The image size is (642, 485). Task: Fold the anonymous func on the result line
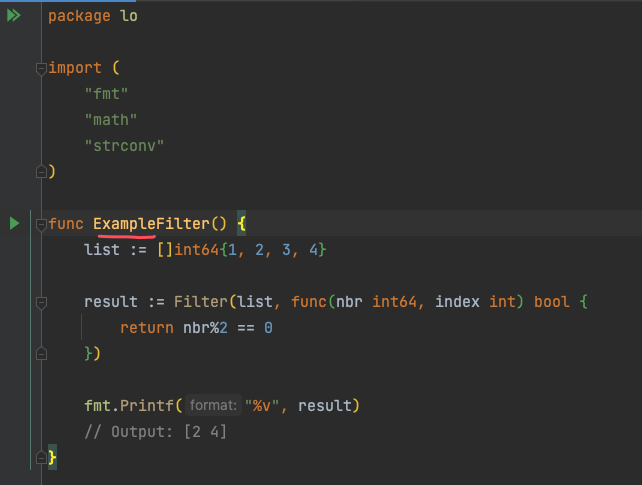coord(41,302)
